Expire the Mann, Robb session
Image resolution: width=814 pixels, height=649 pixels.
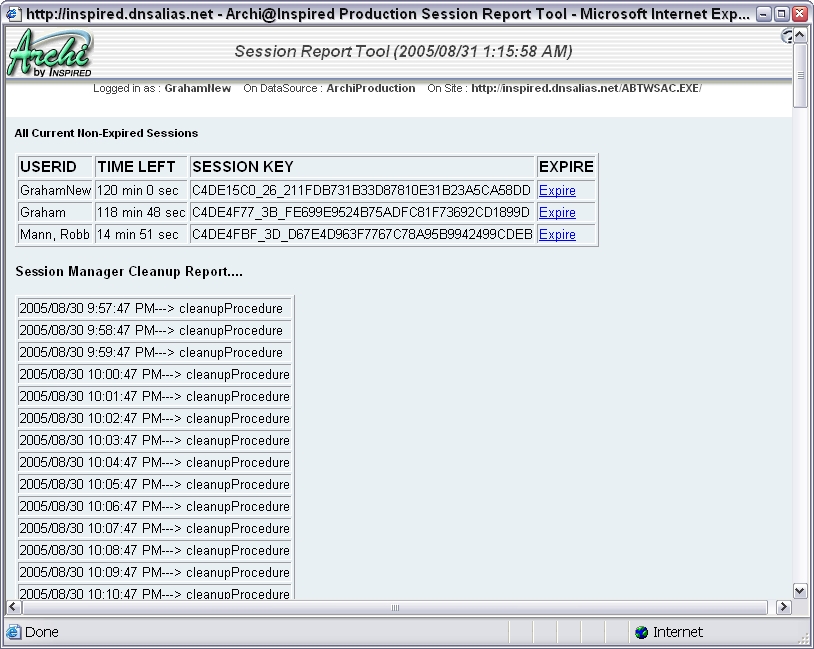coord(557,235)
